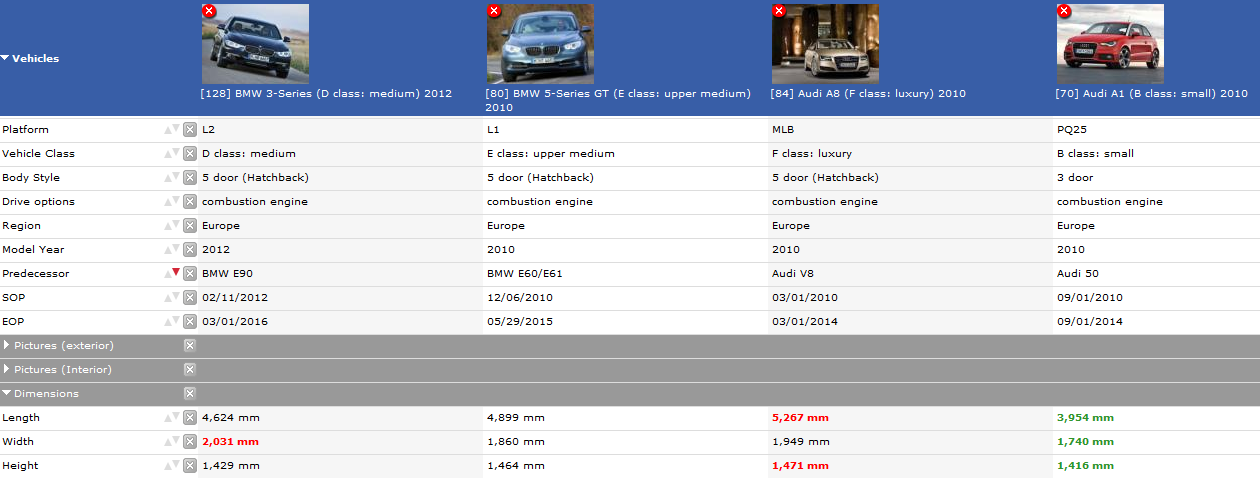Image resolution: width=1260 pixels, height=478 pixels.
Task: Remove the SOP row with X icon
Action: pos(189,297)
